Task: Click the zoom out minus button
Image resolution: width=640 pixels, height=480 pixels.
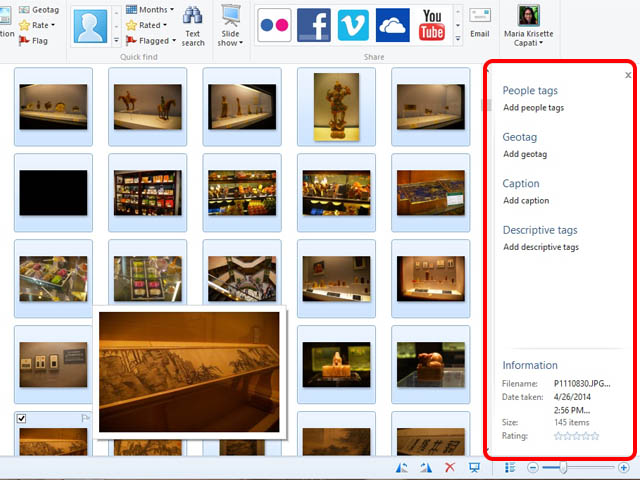Action: [532, 468]
